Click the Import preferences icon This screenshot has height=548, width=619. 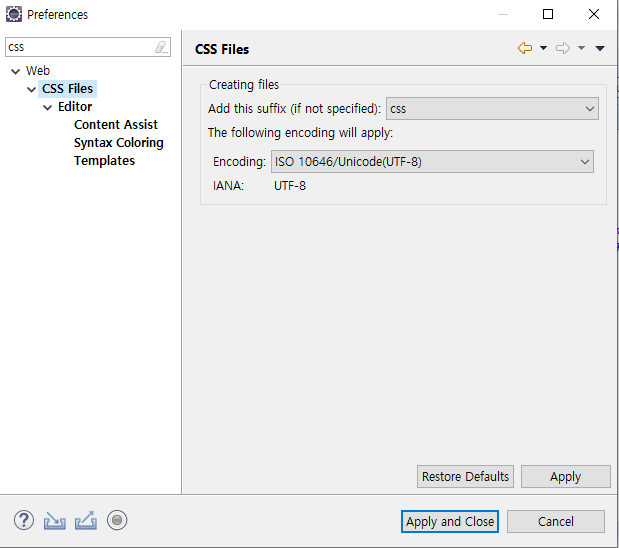(x=54, y=520)
